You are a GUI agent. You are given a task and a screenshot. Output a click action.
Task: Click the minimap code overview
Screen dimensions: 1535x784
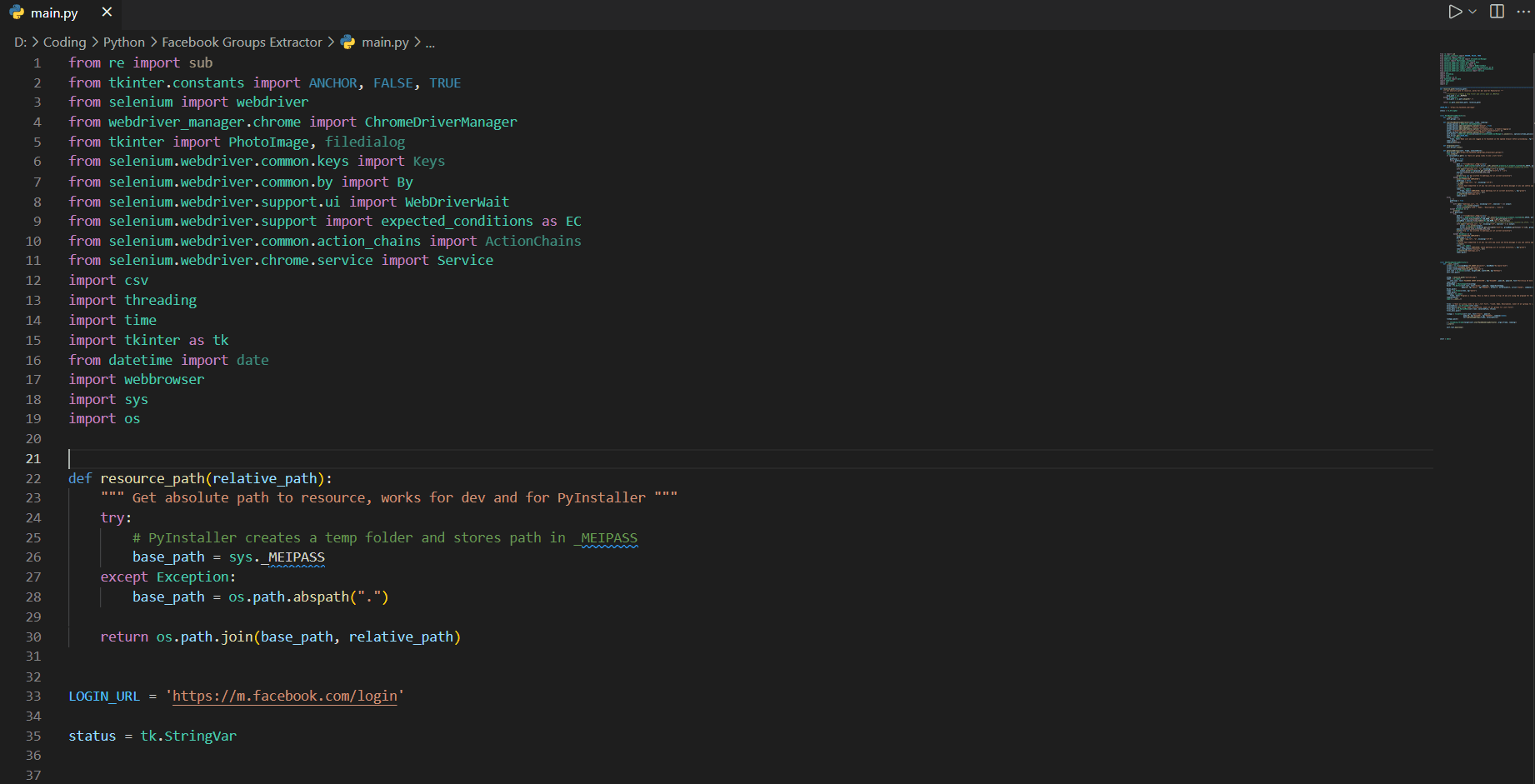pos(1486,196)
